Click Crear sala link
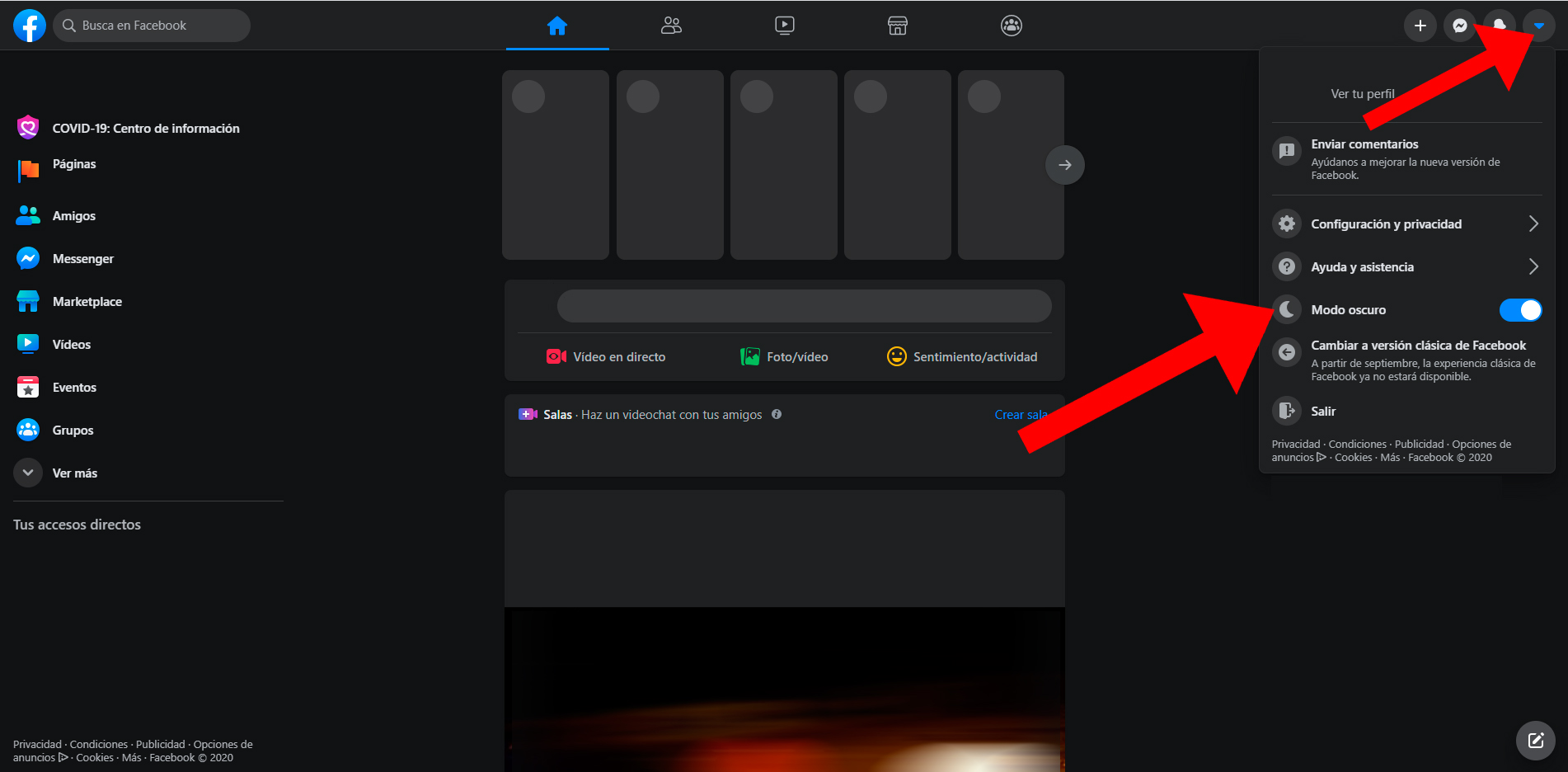 (1020, 414)
